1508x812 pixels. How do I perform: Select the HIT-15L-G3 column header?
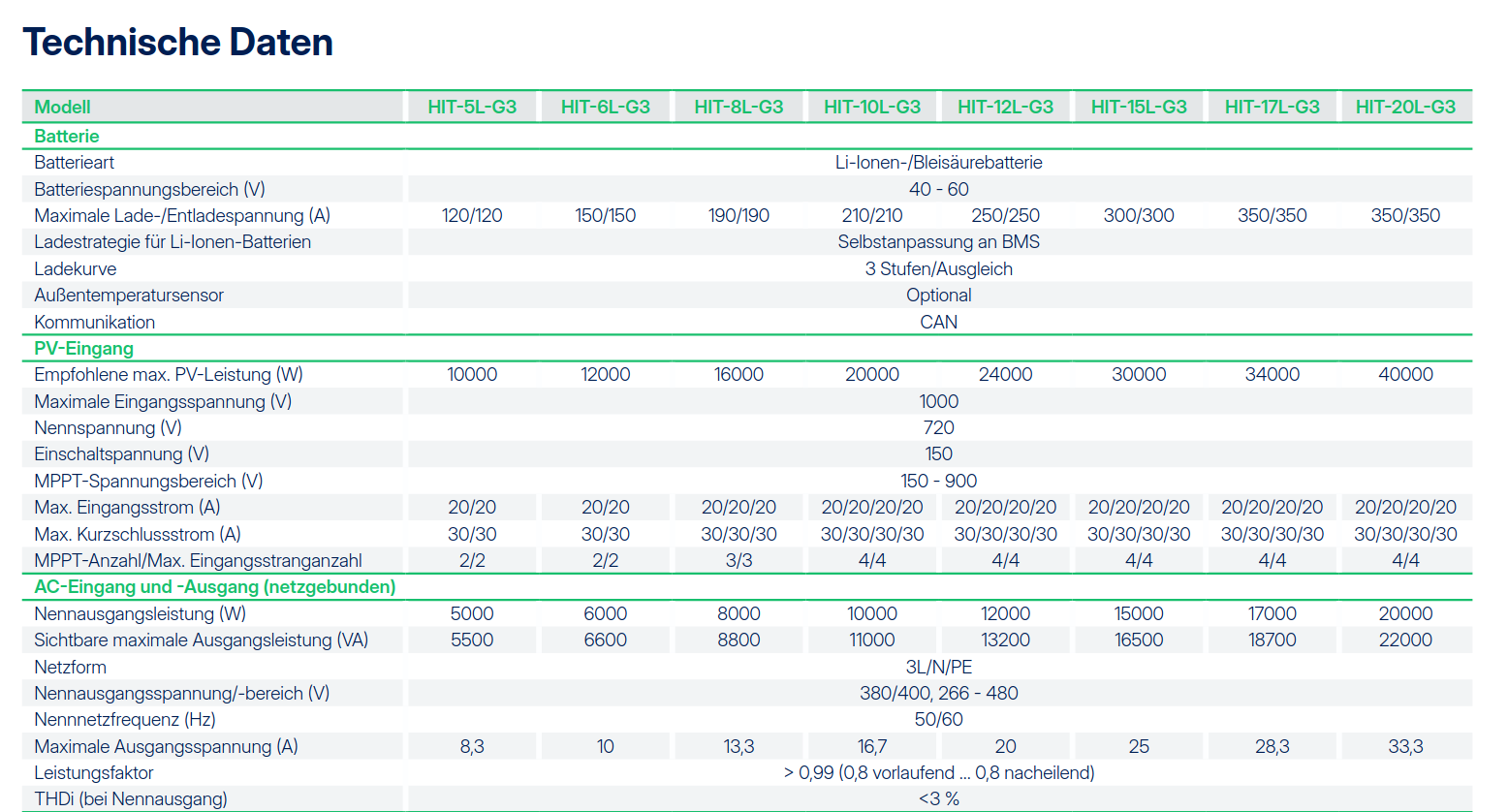[x=1139, y=107]
